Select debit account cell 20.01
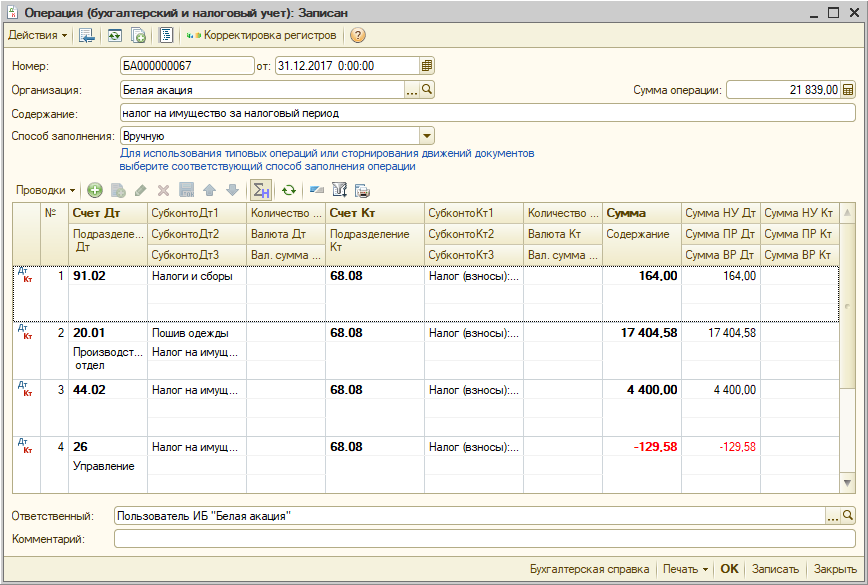This screenshot has width=868, height=585. (x=108, y=333)
